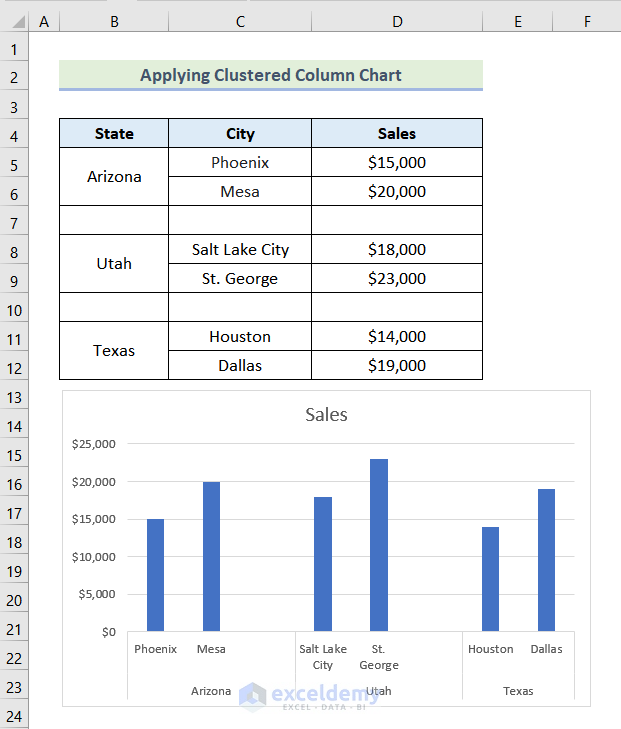Select column B header
Viewport: 621px width, 729px height.
114,21
